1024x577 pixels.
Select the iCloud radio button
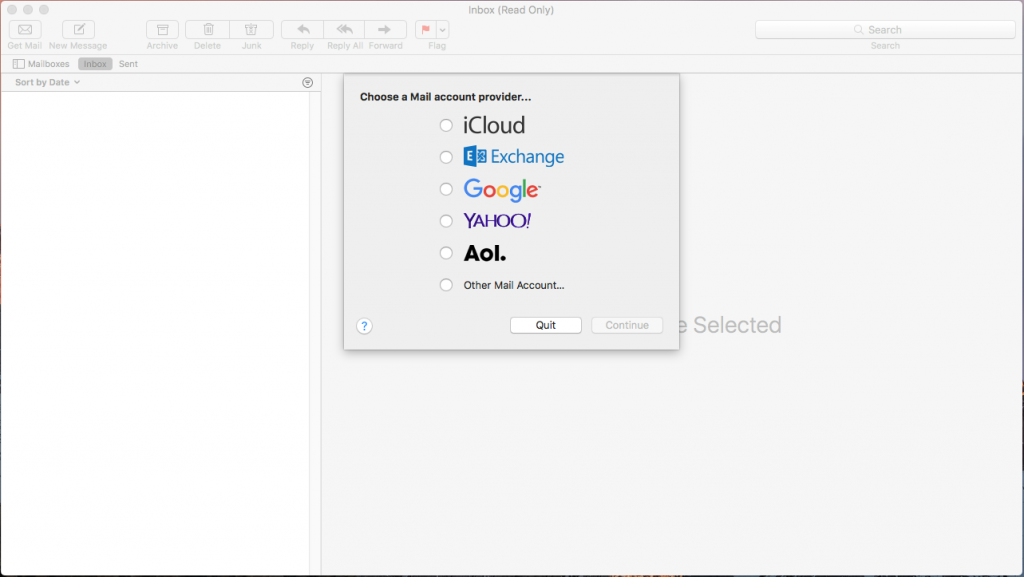pos(446,125)
